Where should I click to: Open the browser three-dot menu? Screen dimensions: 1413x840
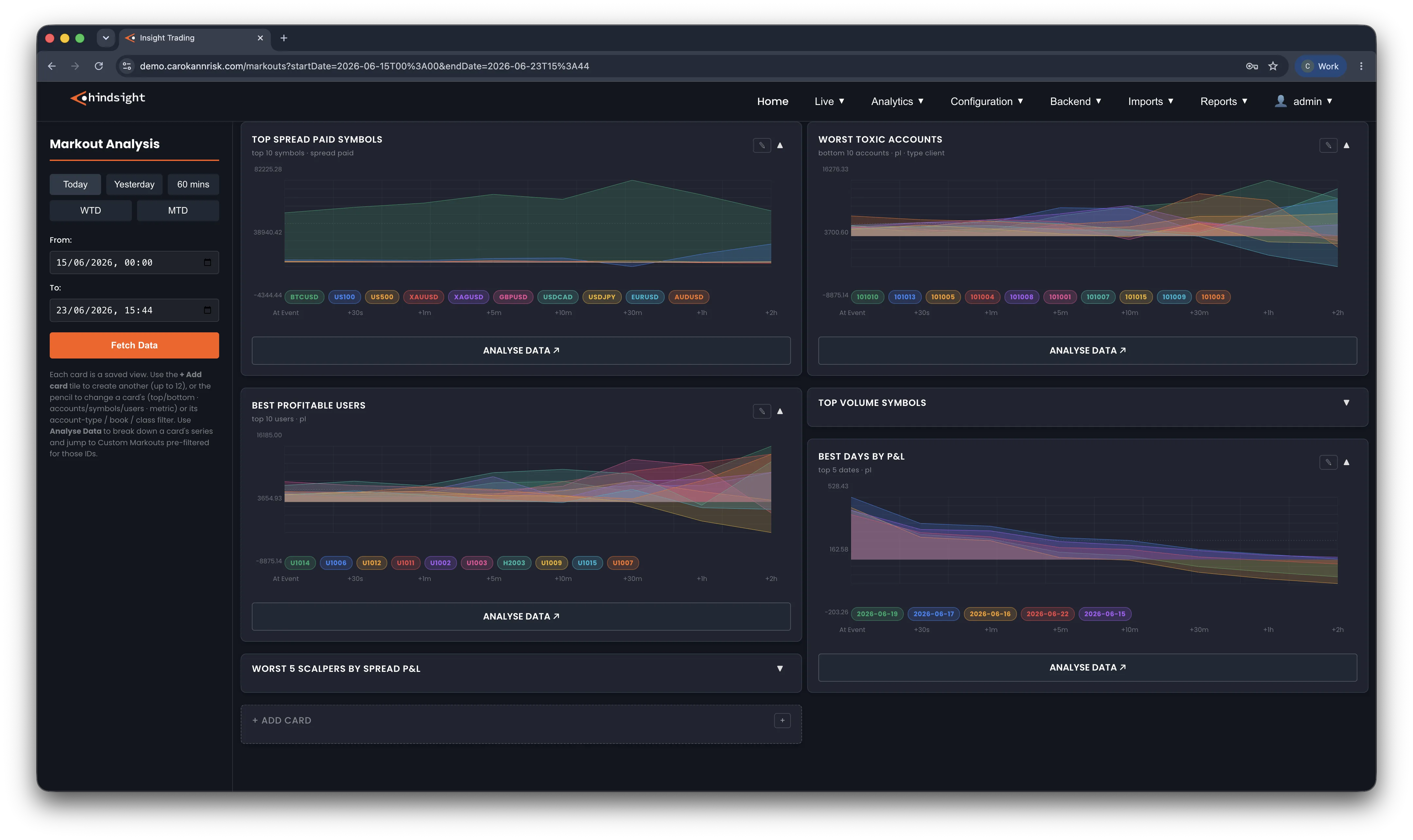point(1361,66)
